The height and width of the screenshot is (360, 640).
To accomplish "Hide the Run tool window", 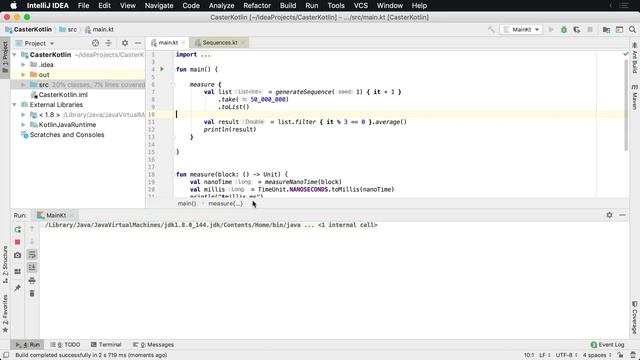I will click(622, 215).
